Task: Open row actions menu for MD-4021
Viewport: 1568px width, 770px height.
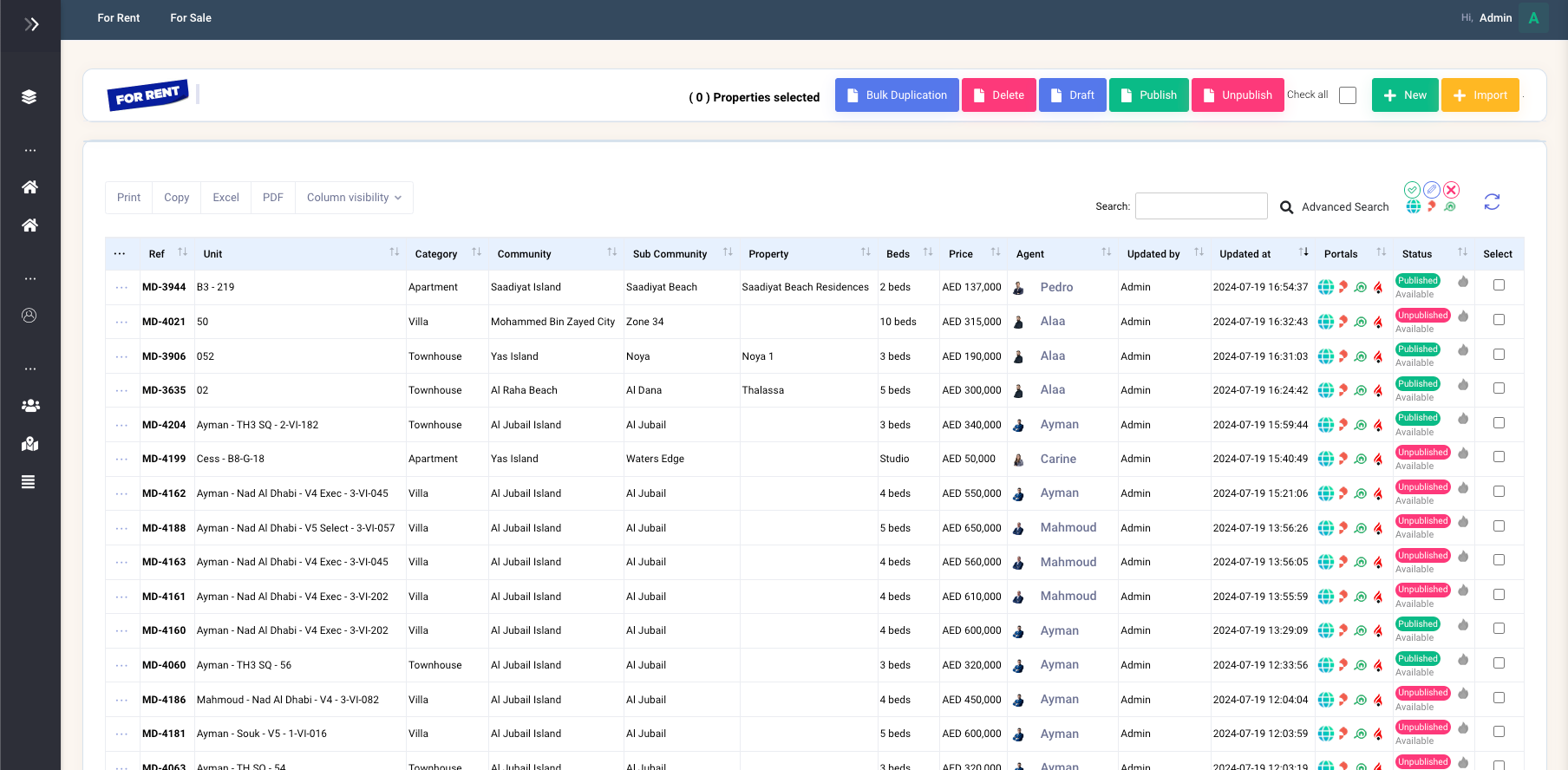Action: click(121, 322)
